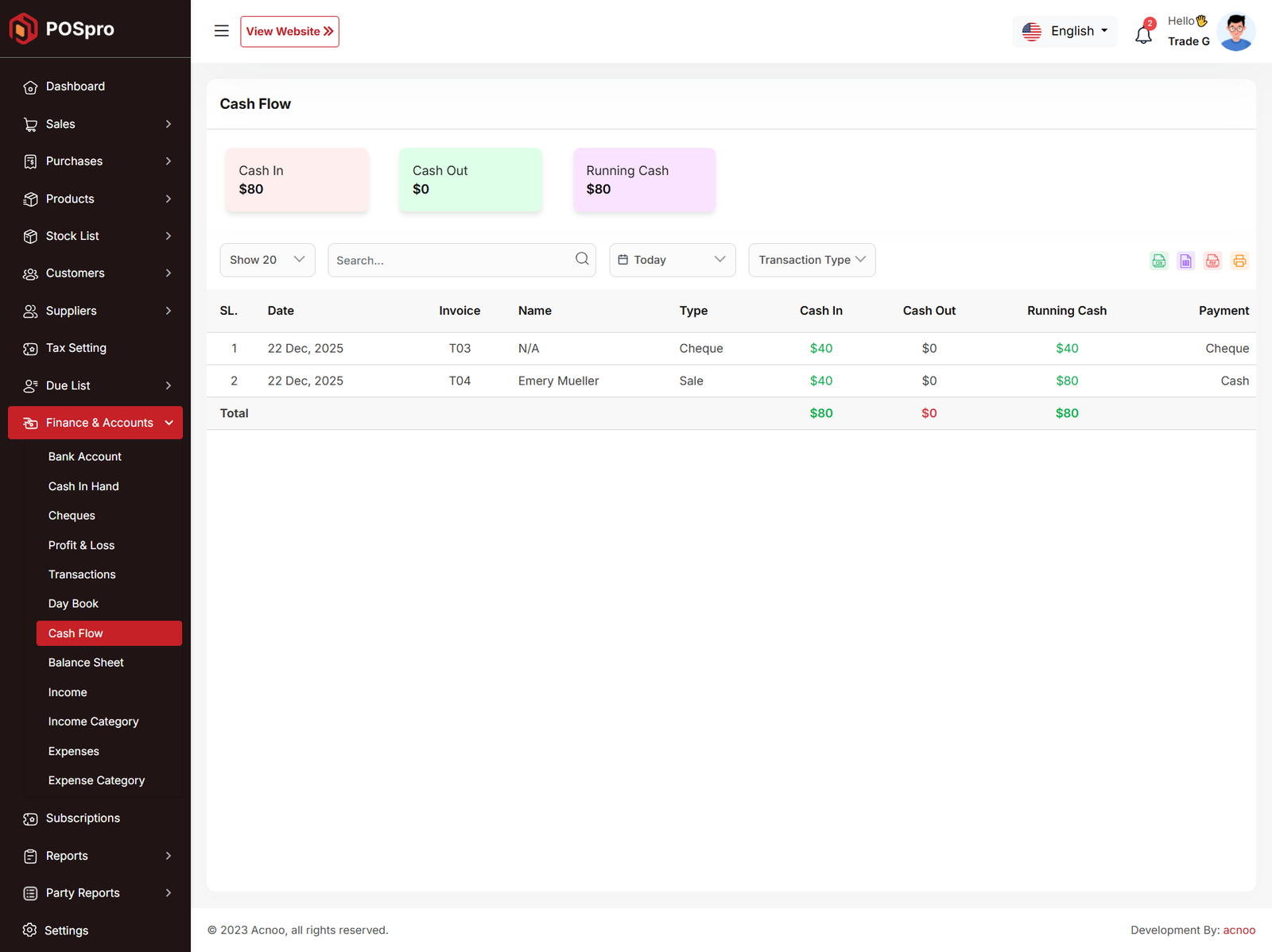
Task: Collapse the Finance & Accounts menu
Action: [x=95, y=423]
